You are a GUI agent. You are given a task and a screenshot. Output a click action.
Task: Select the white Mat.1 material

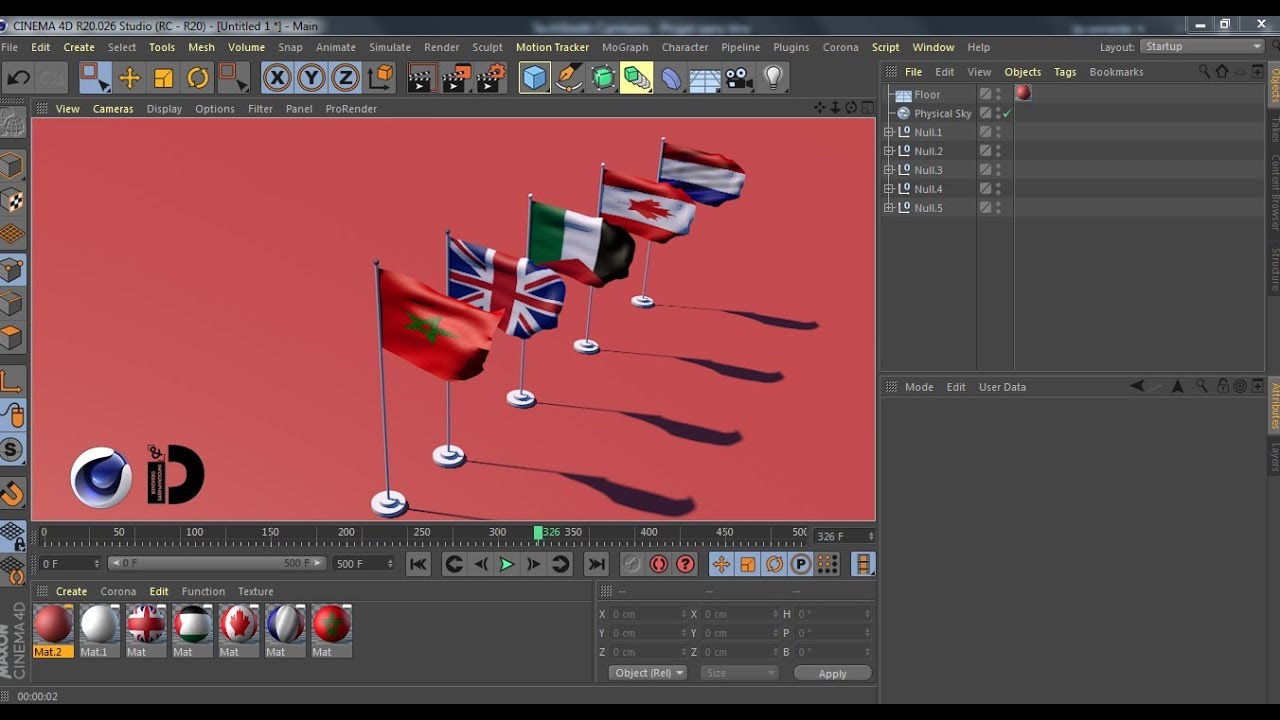point(99,630)
